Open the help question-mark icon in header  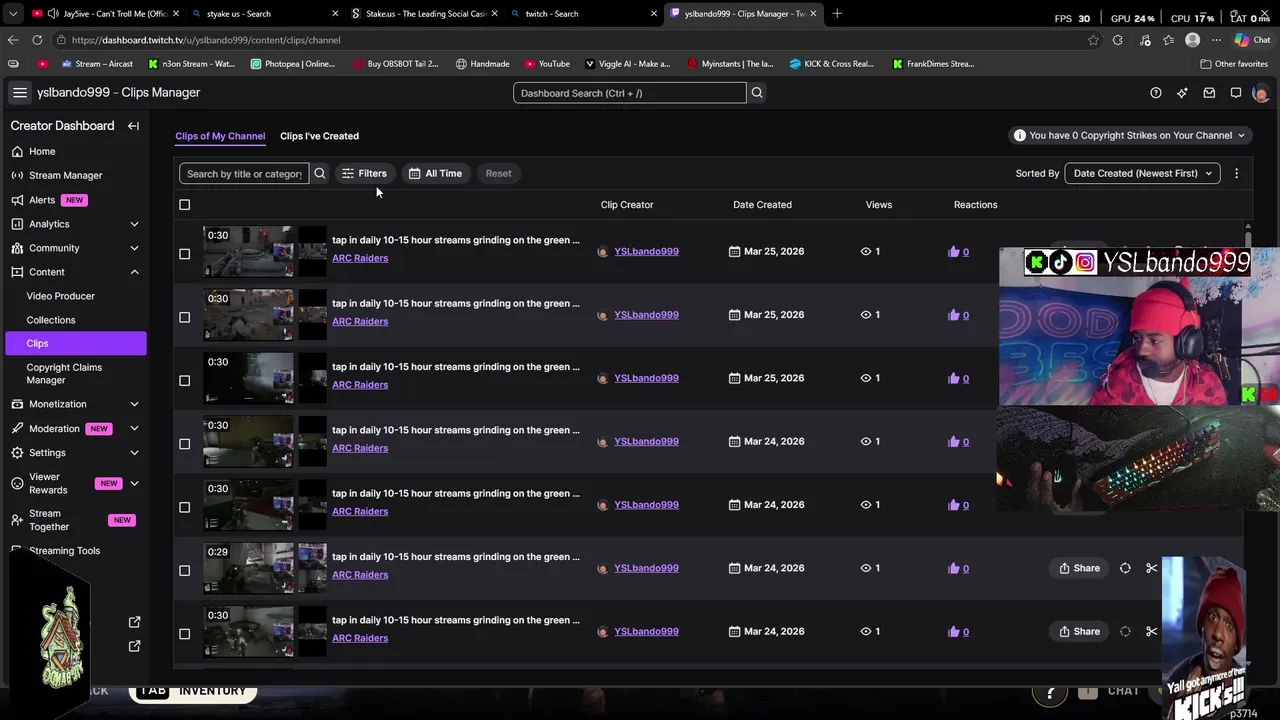pyautogui.click(x=1156, y=93)
